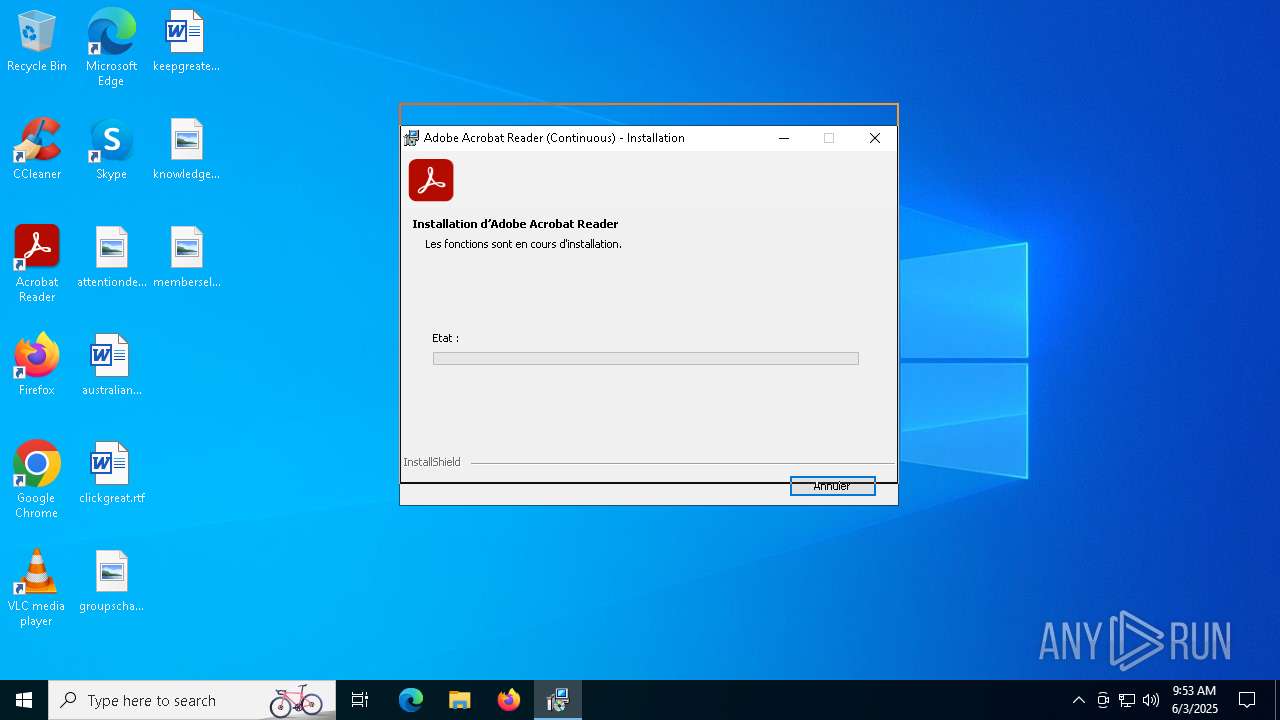
Task: Launch VLC media player shortcut
Action: click(37, 588)
